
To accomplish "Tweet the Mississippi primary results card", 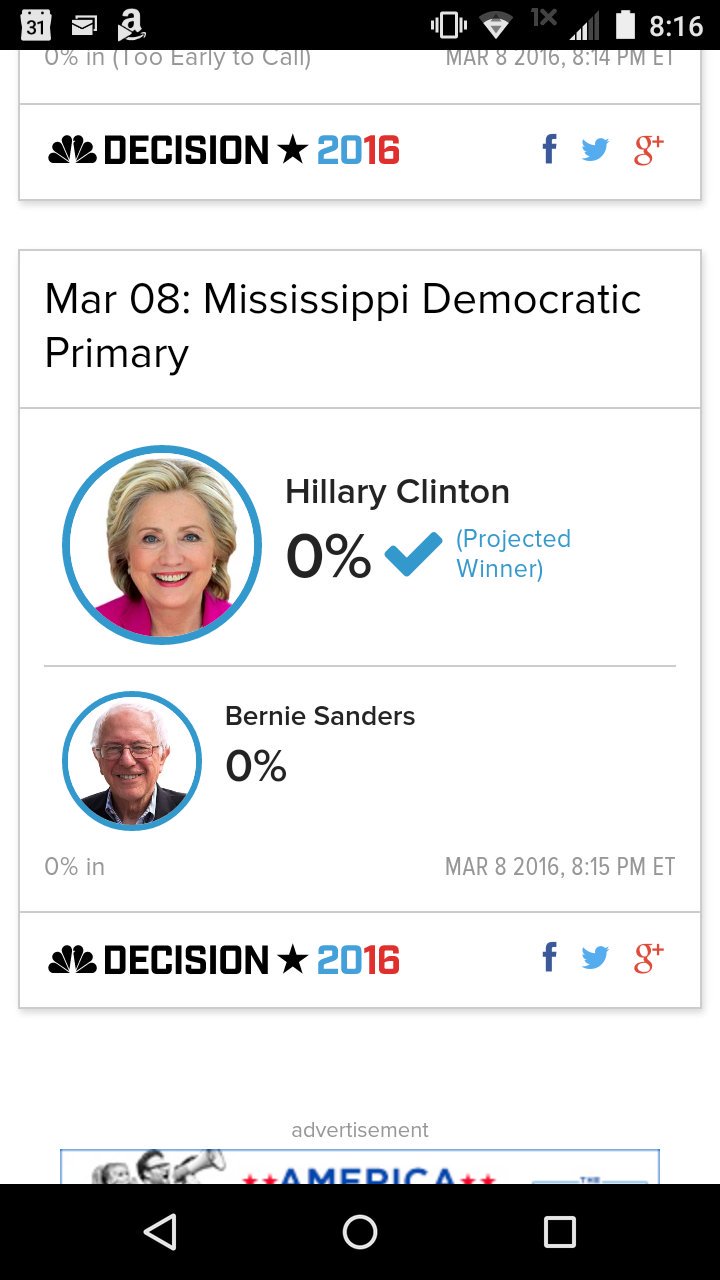I will click(595, 959).
